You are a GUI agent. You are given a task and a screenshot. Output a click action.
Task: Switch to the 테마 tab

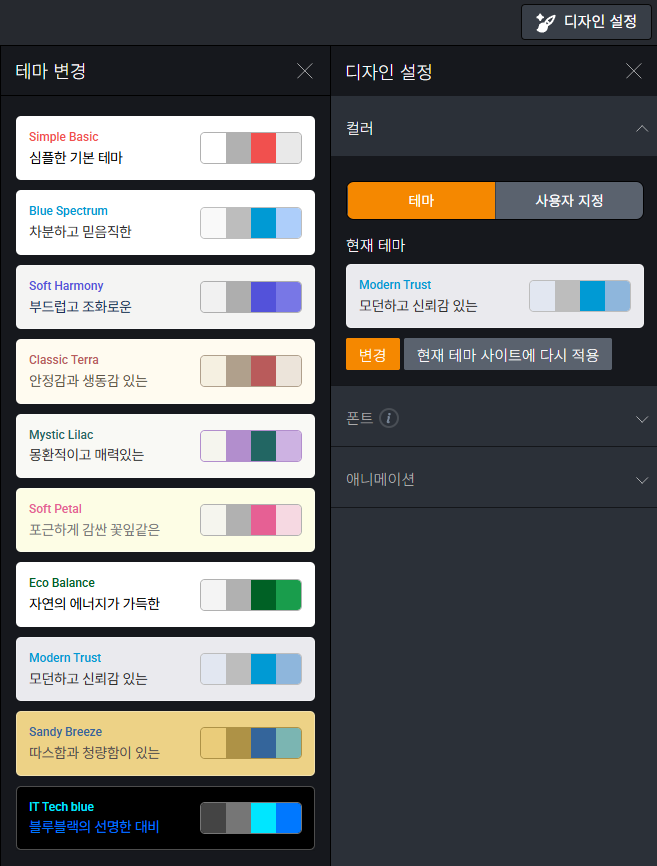(x=421, y=200)
